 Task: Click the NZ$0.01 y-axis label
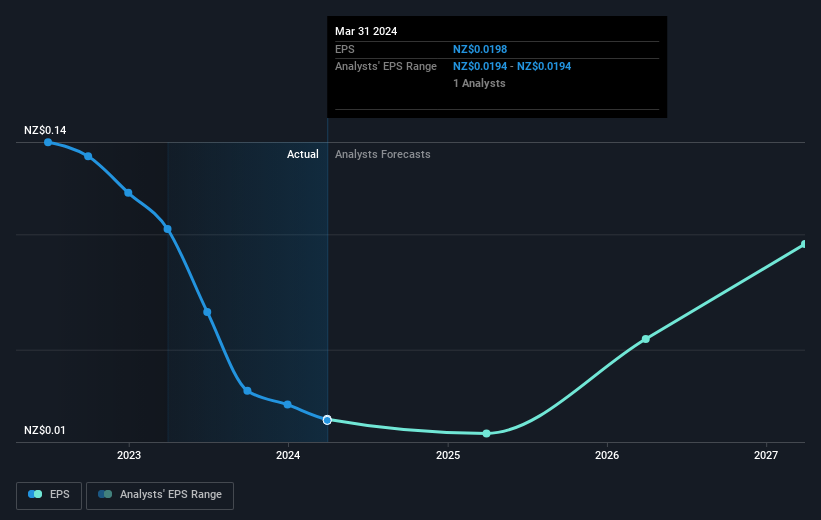(x=45, y=430)
